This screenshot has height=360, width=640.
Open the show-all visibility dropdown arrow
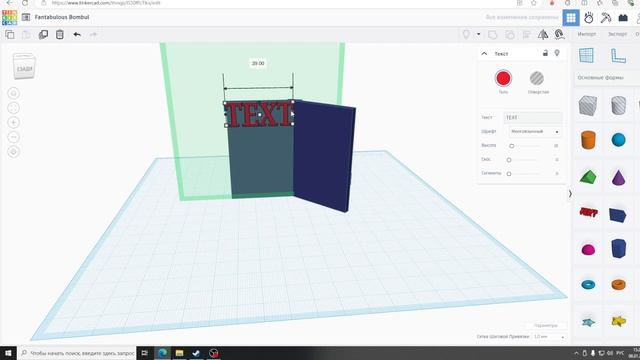pyautogui.click(x=478, y=34)
